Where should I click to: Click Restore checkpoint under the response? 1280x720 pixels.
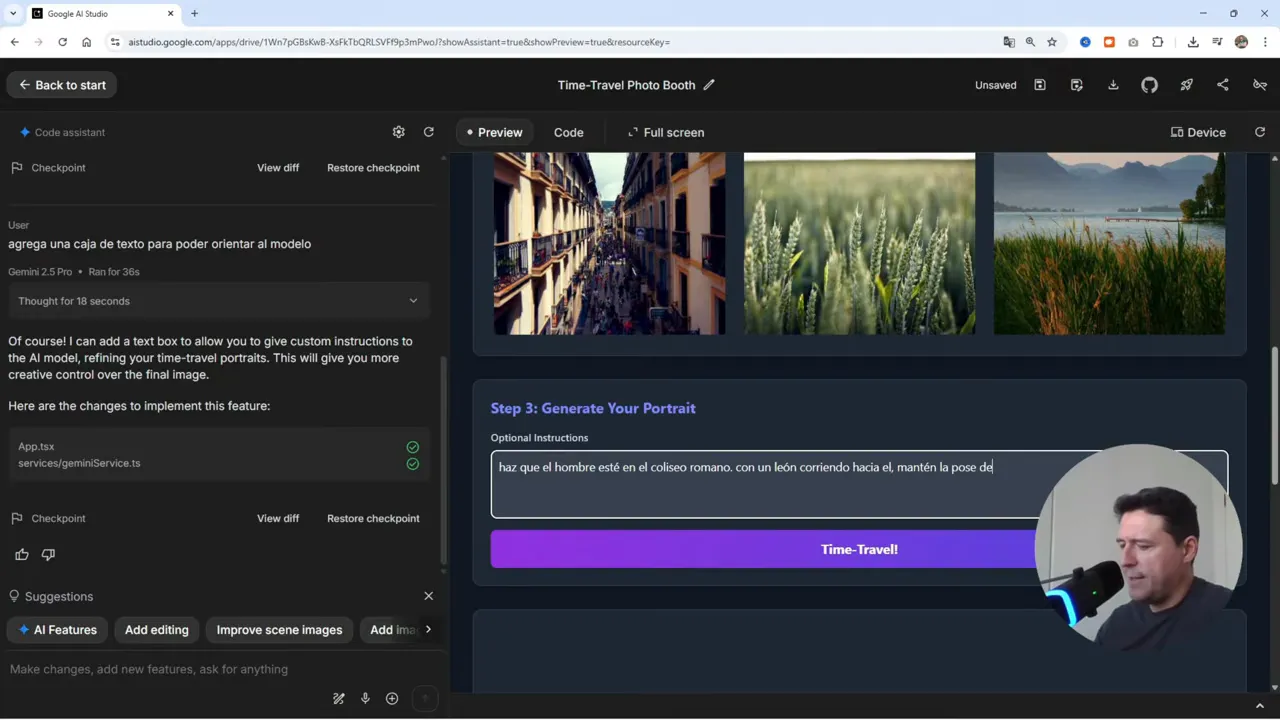point(373,518)
